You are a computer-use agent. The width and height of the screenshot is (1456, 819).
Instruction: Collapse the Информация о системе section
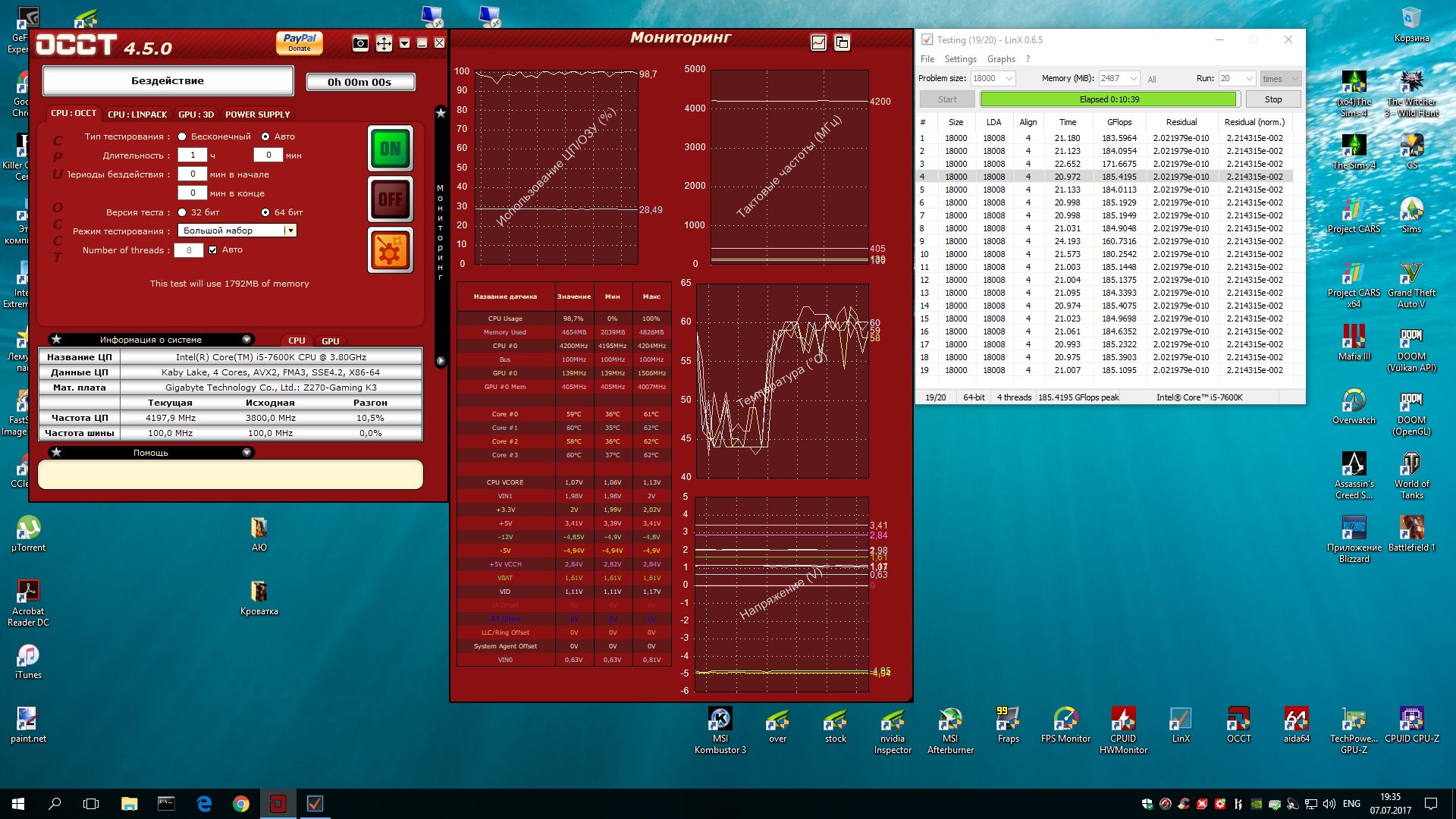point(246,340)
